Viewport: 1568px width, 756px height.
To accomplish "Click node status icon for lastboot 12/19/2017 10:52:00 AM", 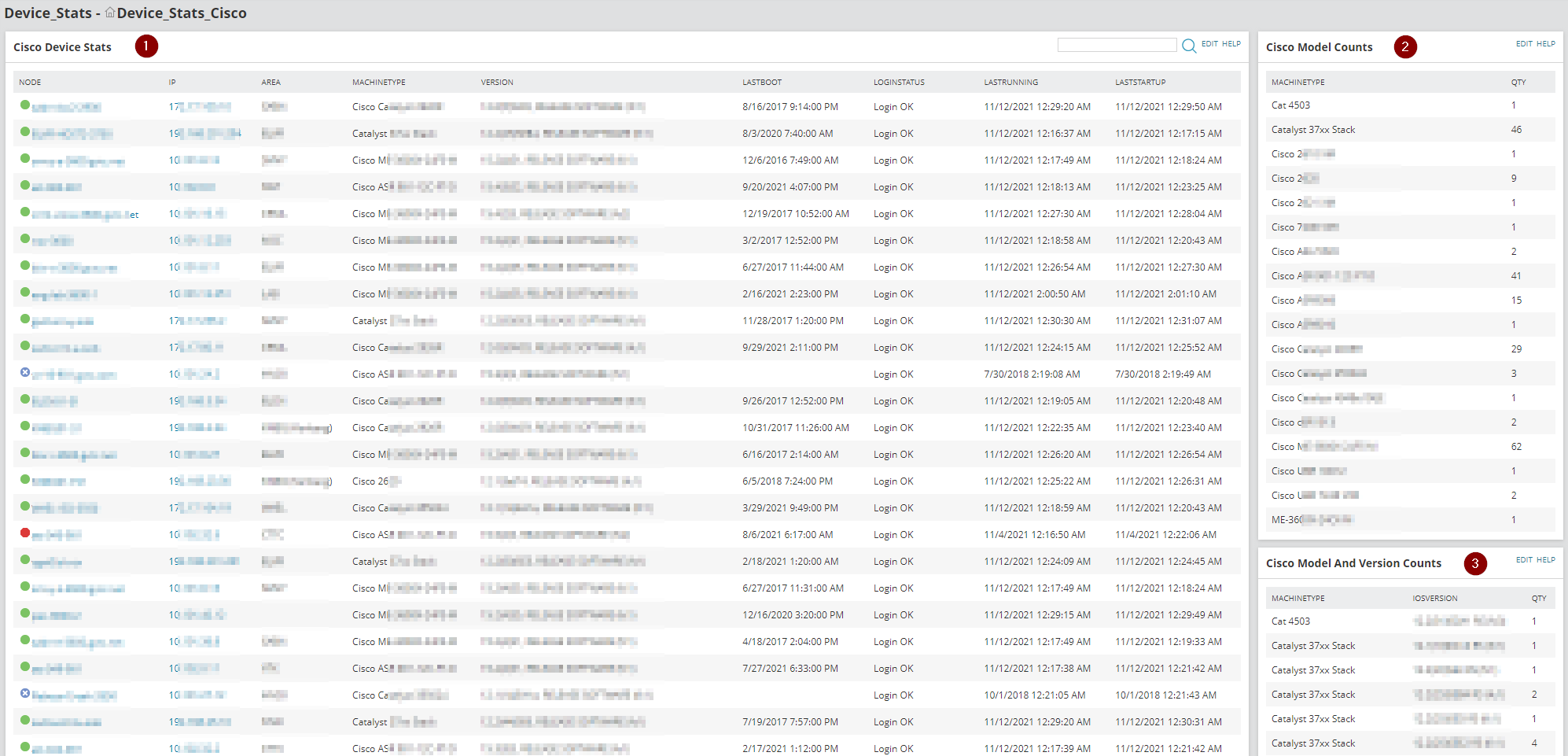I will 25,212.
